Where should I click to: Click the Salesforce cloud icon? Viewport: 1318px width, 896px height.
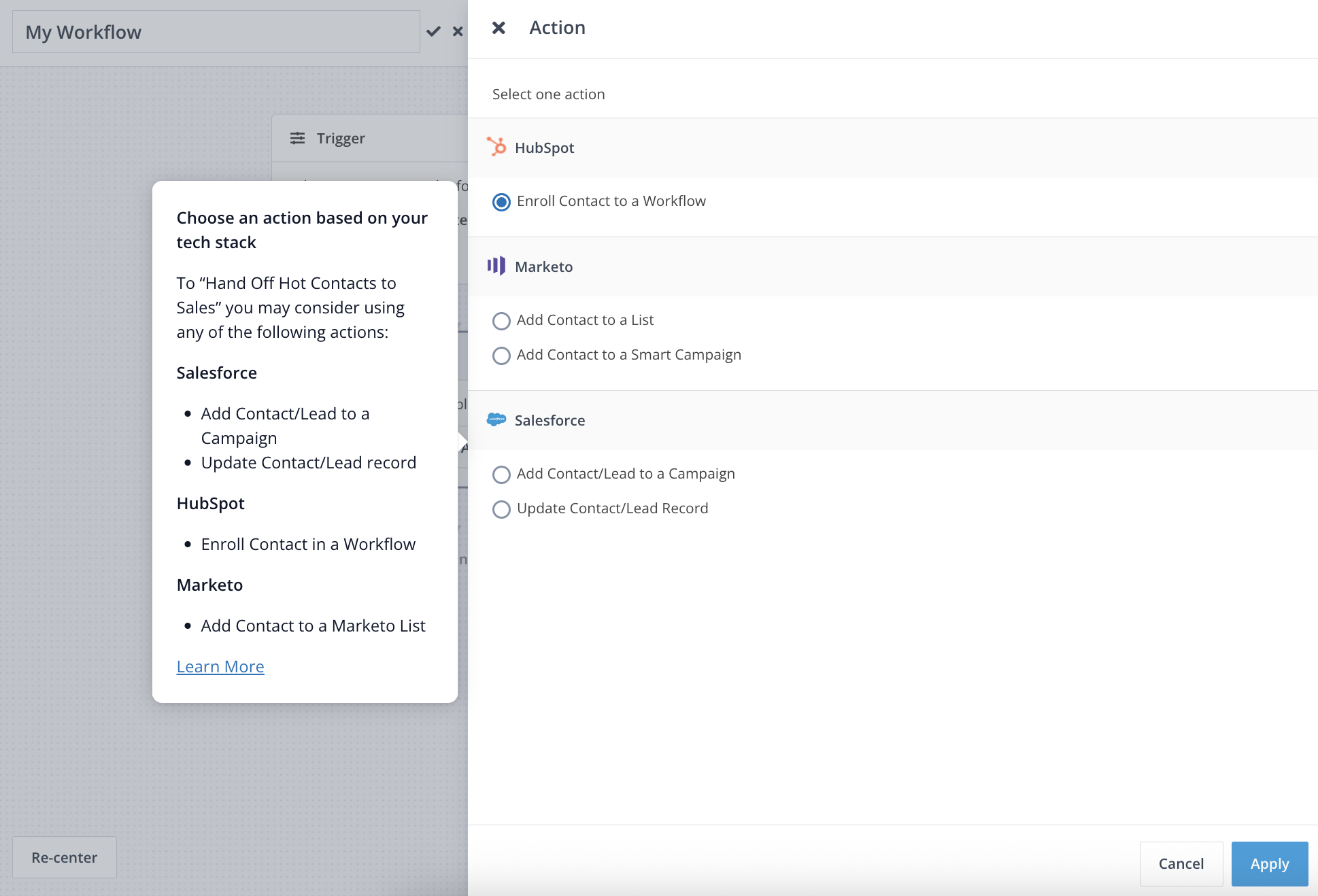[496, 419]
